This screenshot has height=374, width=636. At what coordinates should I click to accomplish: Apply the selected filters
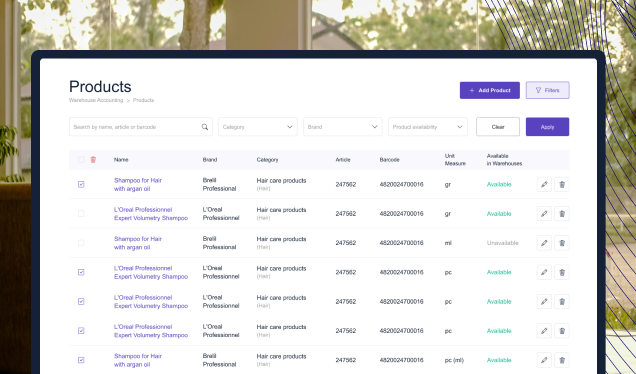click(x=548, y=127)
